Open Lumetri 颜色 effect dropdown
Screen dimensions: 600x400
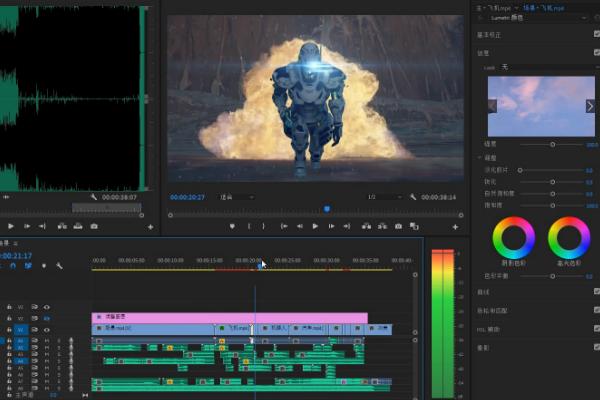pyautogui.click(x=538, y=18)
